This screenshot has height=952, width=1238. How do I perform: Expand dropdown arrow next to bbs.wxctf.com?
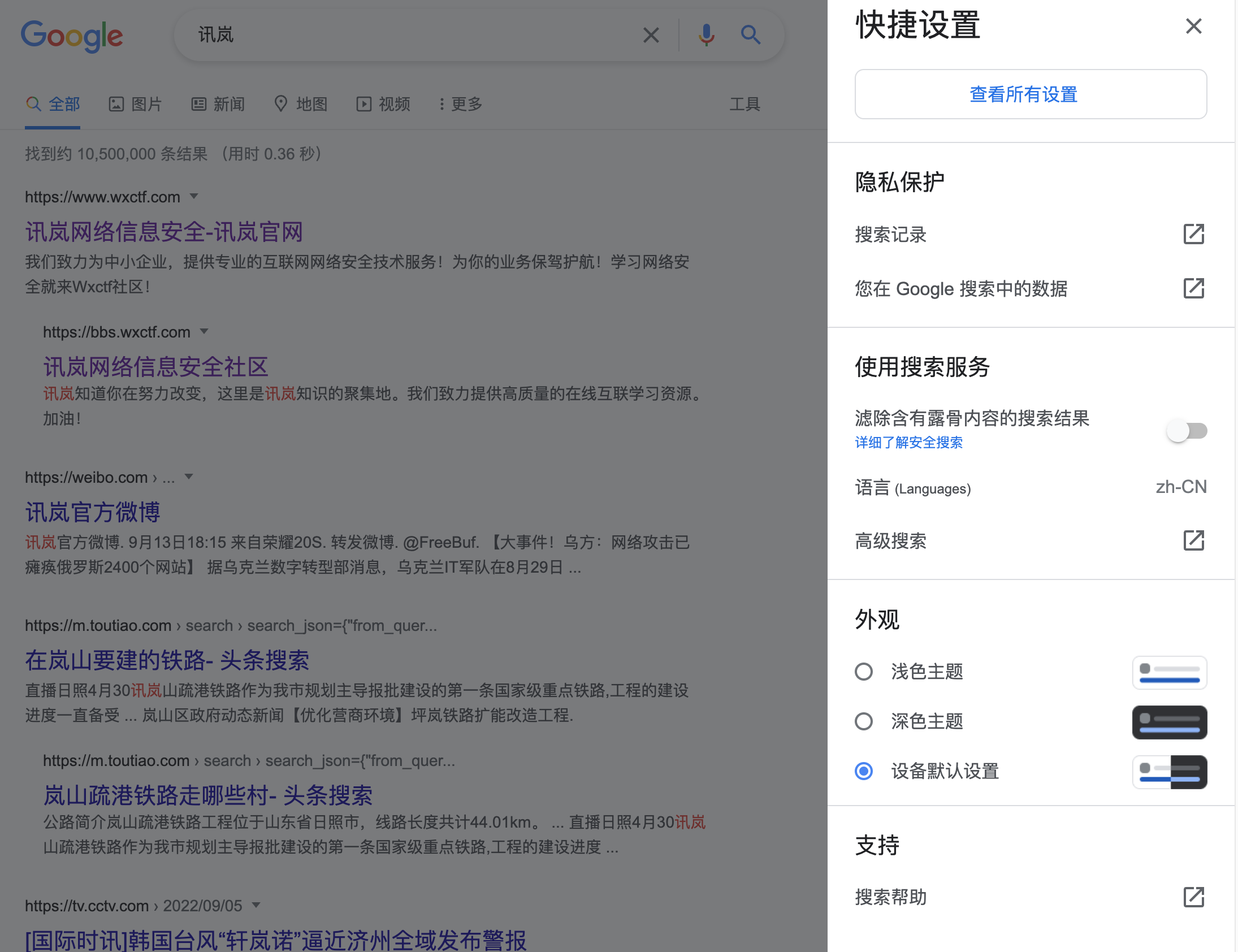pos(204,331)
